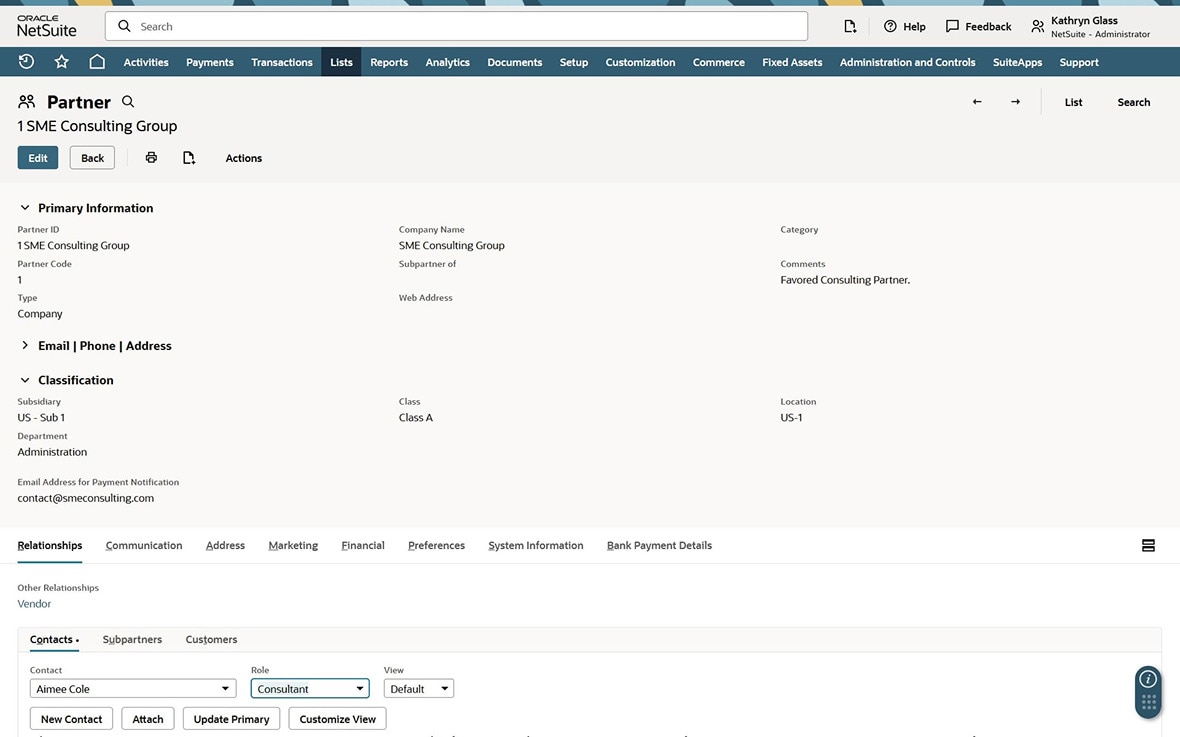Click the print icon
The image size is (1180, 737).
[151, 158]
